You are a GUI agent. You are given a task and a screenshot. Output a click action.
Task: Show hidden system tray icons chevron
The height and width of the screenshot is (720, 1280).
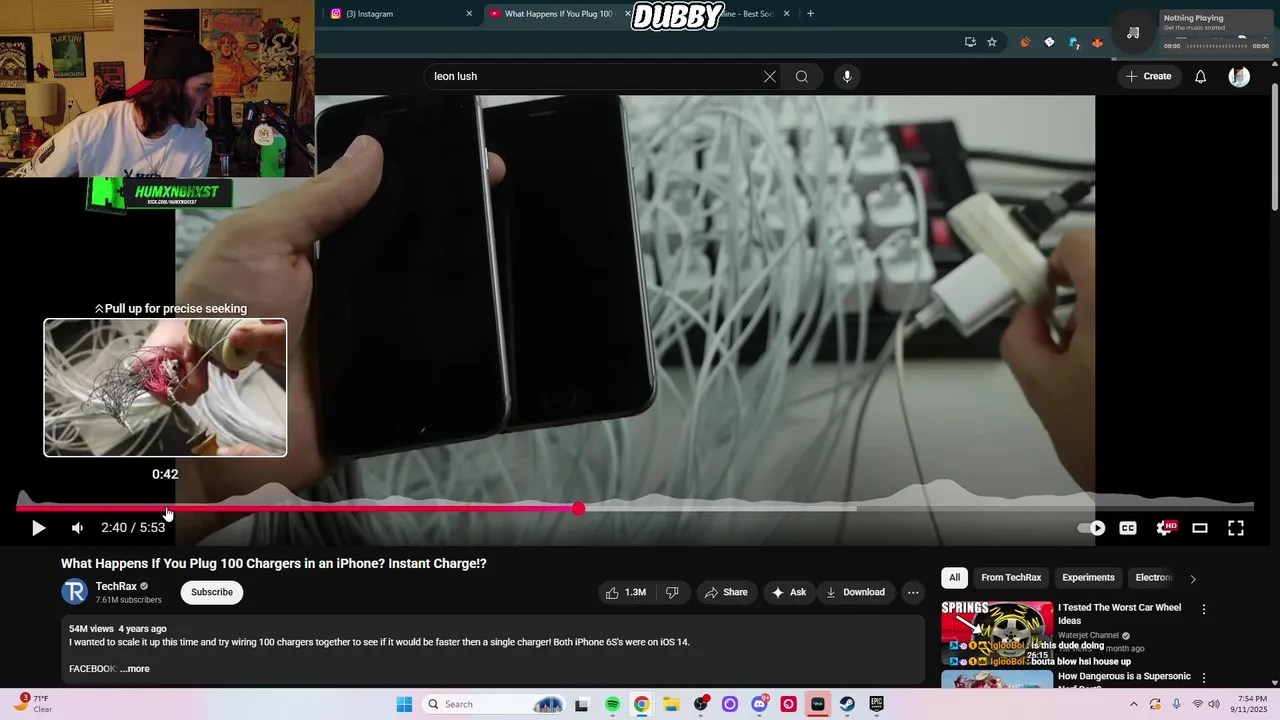(x=1135, y=704)
